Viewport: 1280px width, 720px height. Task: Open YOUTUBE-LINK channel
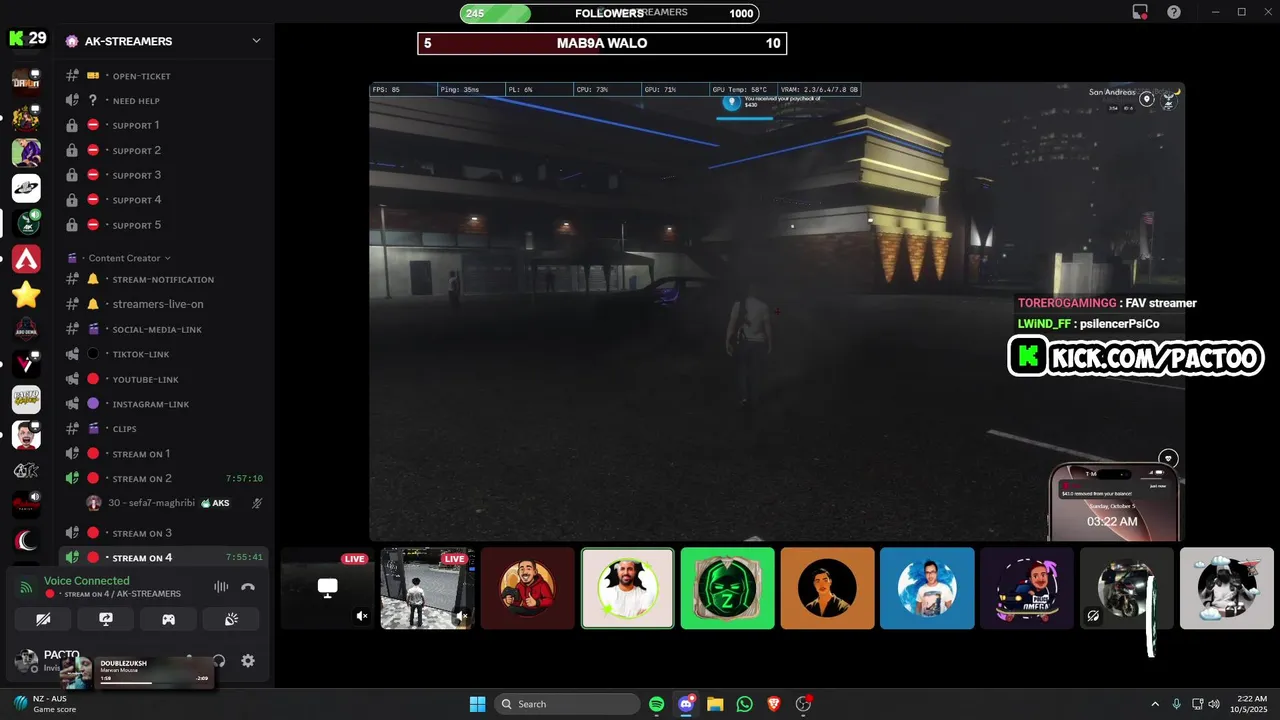165,379
